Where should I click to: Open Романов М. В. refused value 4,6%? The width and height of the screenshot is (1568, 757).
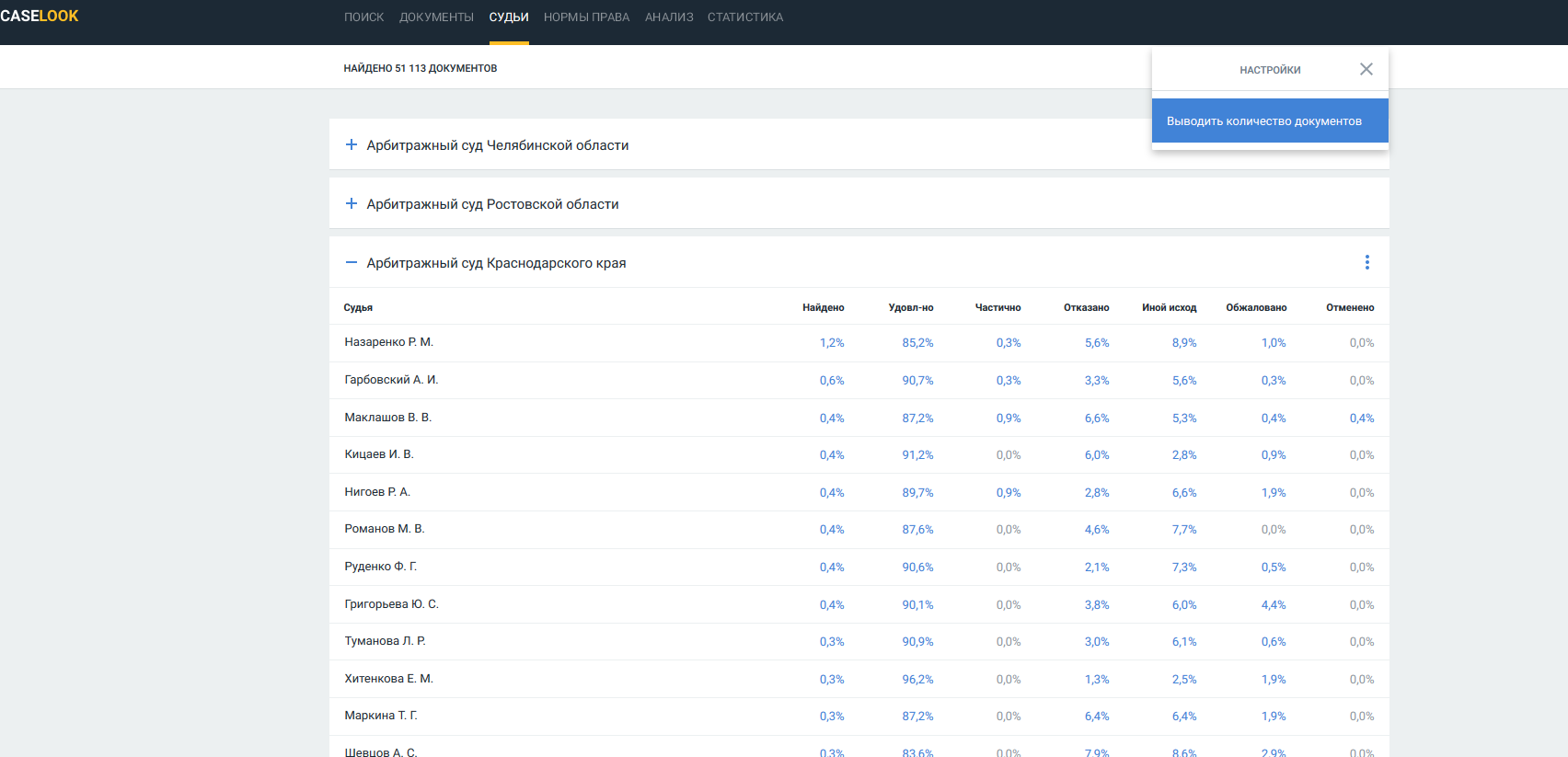(1097, 530)
